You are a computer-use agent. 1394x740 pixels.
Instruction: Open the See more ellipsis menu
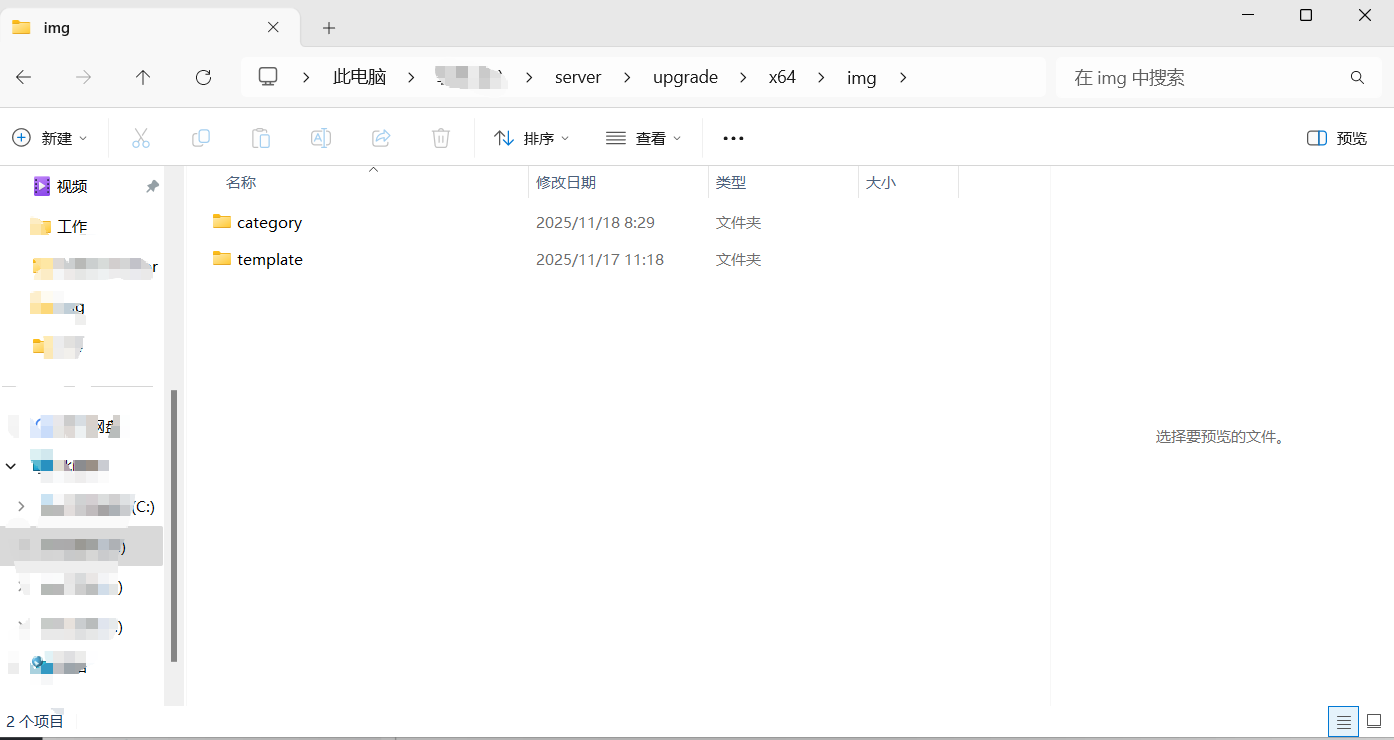click(x=733, y=138)
